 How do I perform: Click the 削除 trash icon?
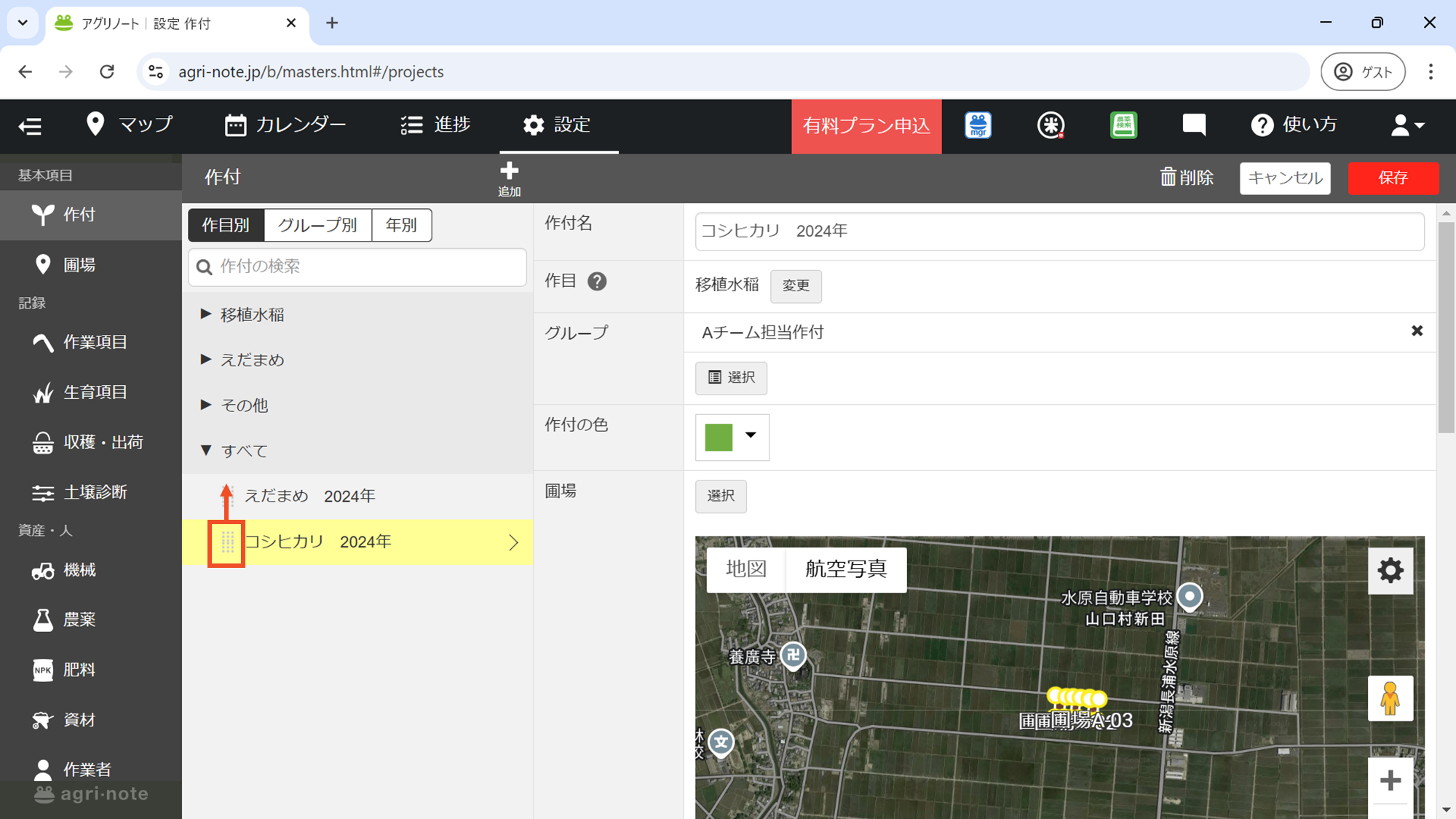[1168, 178]
